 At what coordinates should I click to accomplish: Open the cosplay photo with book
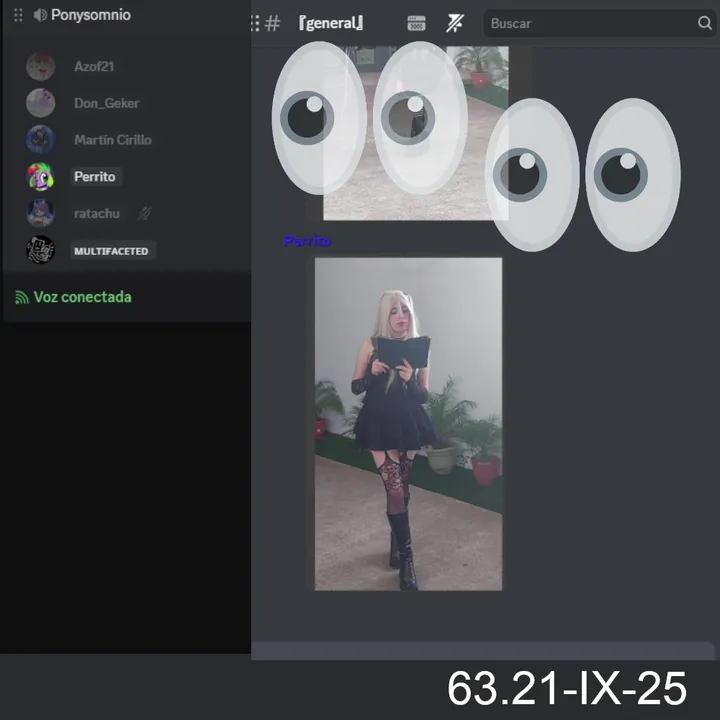(x=408, y=424)
